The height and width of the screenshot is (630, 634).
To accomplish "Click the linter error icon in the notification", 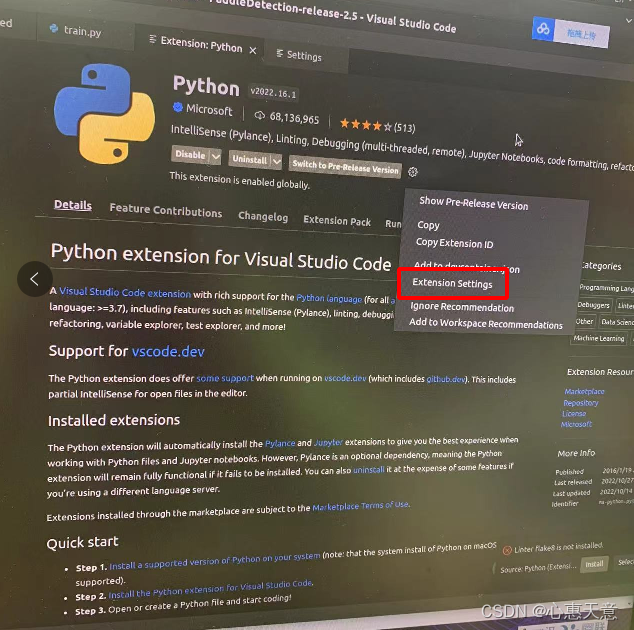I will (507, 550).
